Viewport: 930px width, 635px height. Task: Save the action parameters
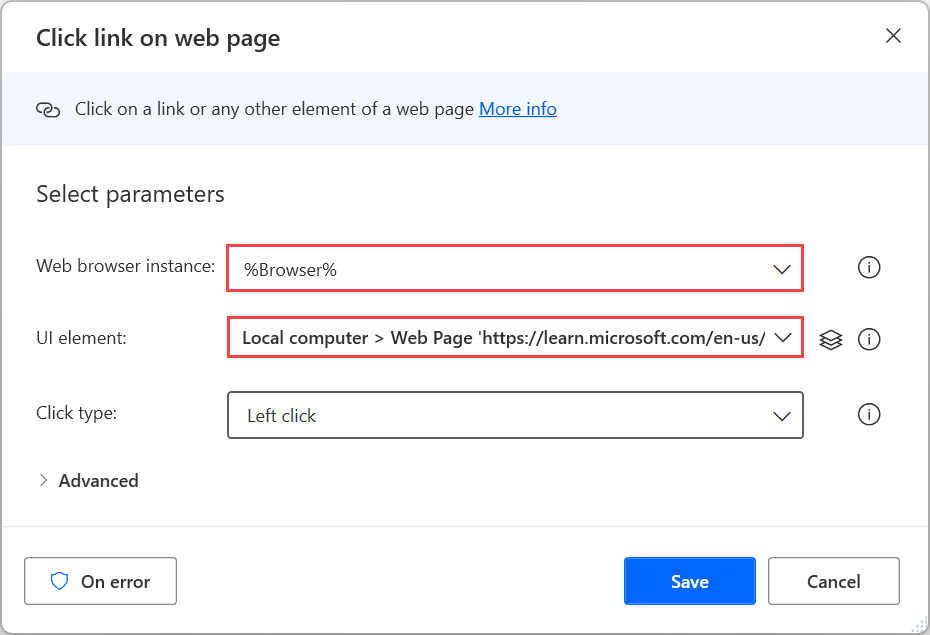pos(689,581)
